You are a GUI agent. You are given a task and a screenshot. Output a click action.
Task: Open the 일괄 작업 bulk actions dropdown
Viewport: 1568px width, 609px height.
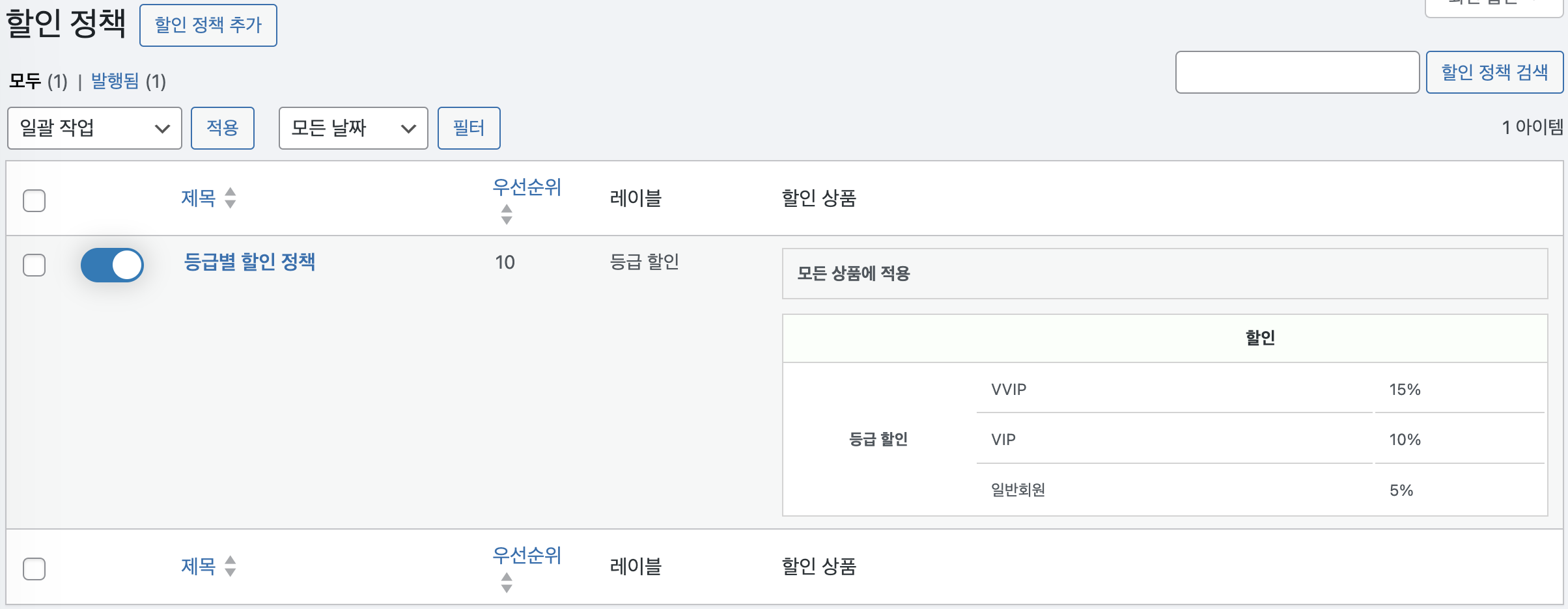click(94, 128)
